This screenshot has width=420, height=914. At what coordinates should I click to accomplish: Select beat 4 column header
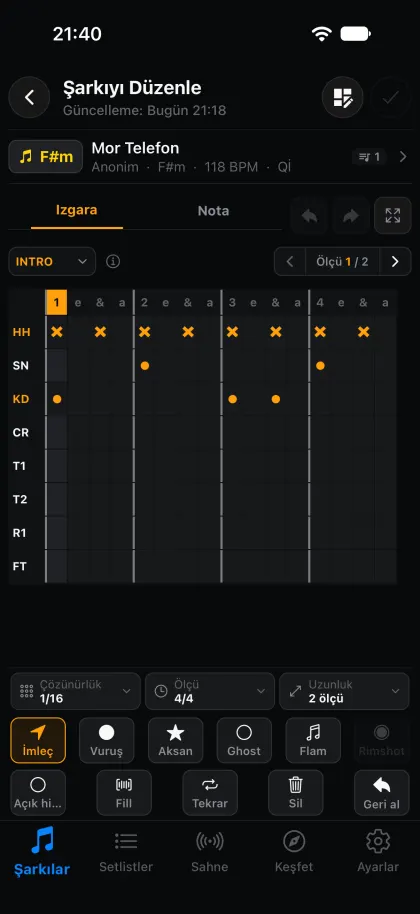(320, 302)
